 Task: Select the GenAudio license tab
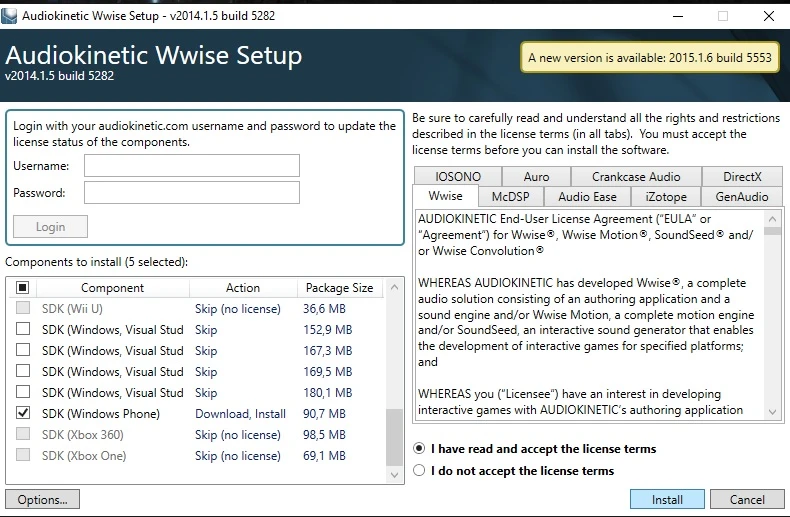coord(742,197)
